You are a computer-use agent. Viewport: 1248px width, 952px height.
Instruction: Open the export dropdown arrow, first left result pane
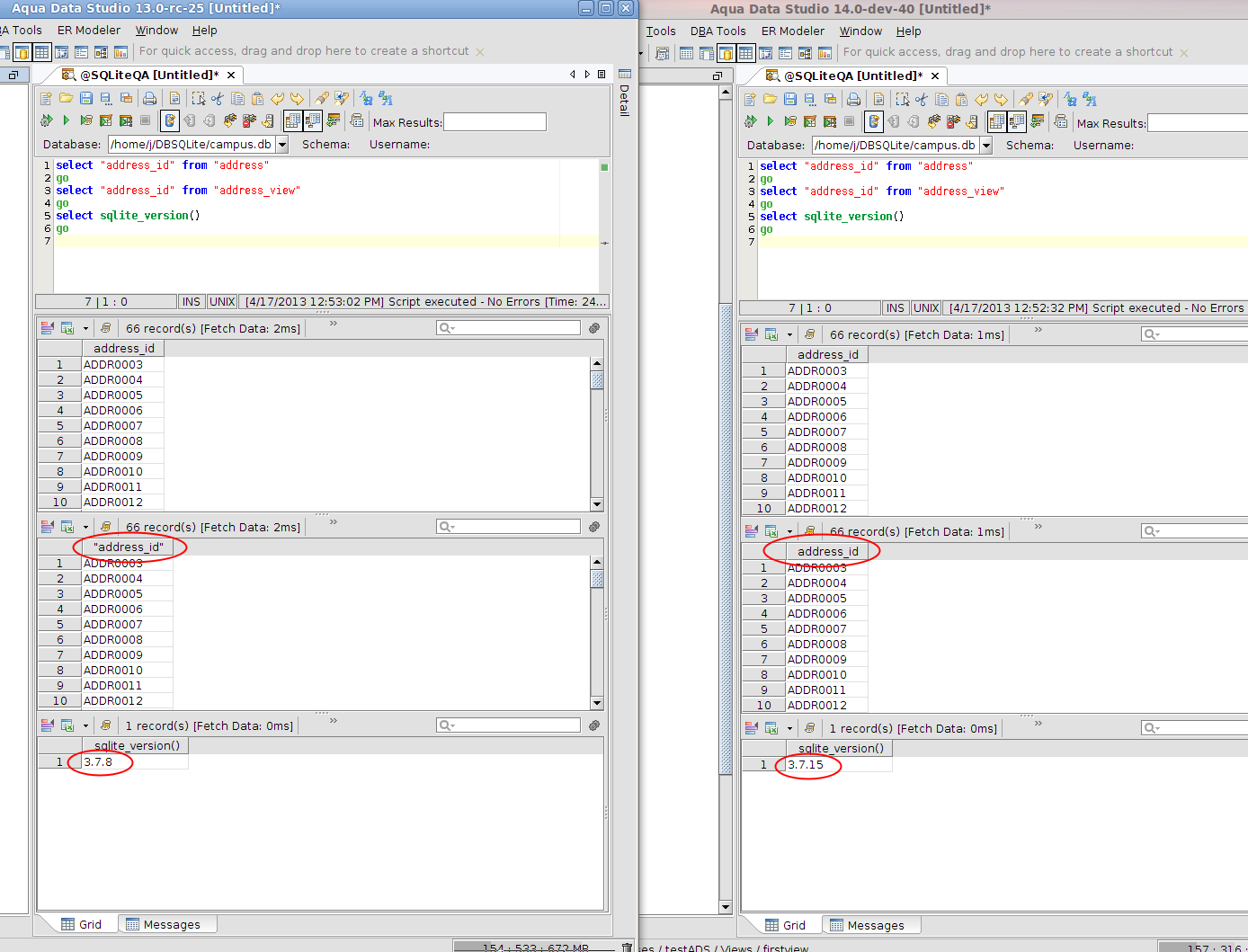pyautogui.click(x=85, y=329)
